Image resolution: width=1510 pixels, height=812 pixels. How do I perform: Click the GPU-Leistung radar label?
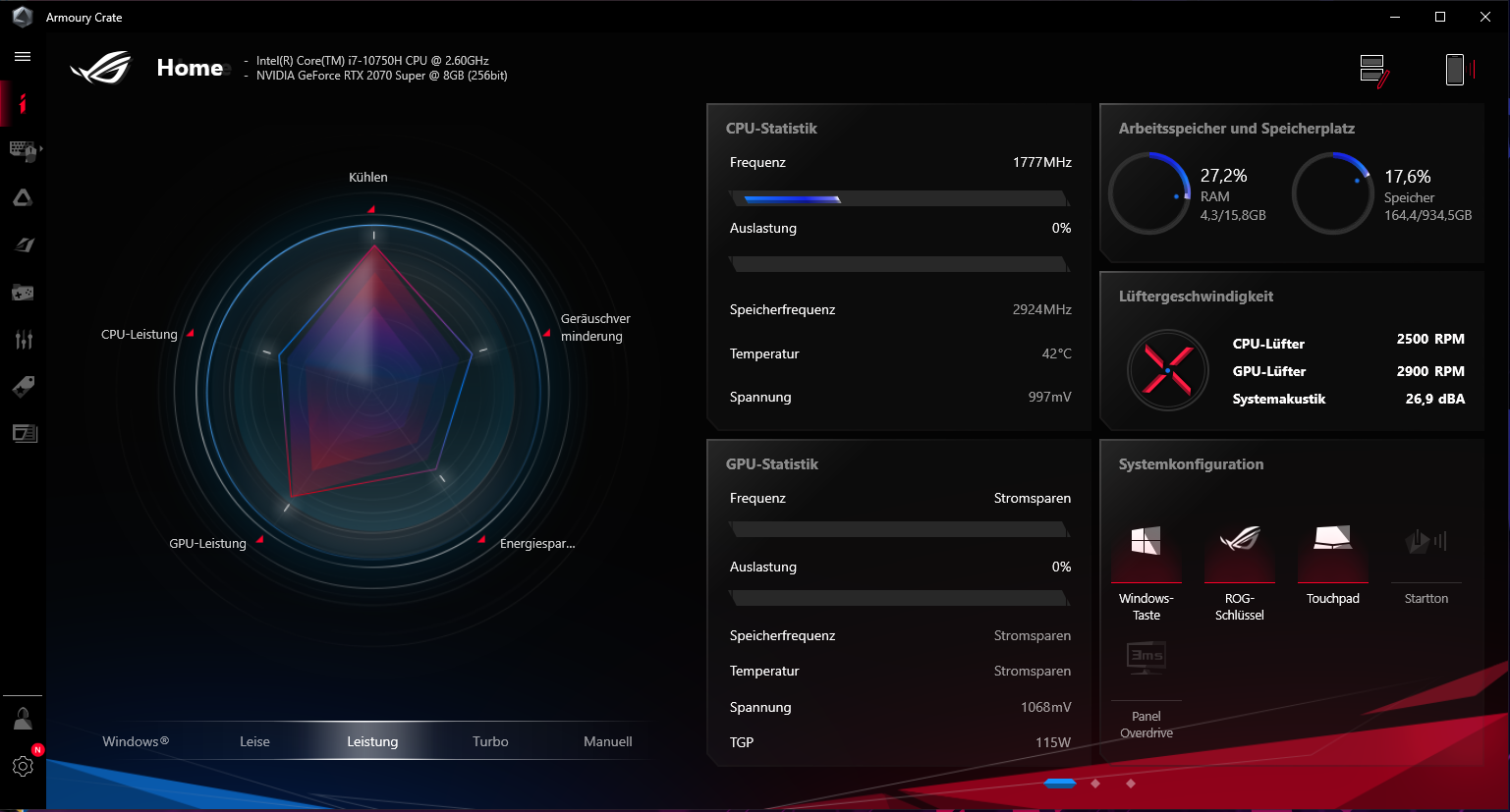tap(207, 544)
